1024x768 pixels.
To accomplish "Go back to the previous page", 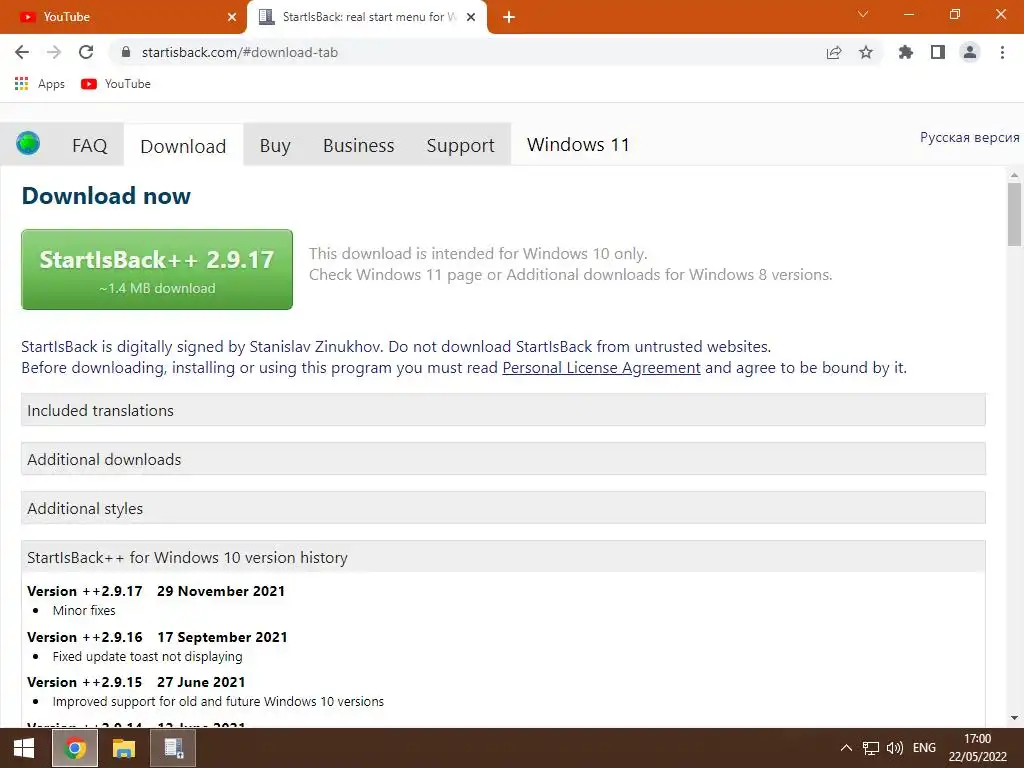I will pos(22,52).
